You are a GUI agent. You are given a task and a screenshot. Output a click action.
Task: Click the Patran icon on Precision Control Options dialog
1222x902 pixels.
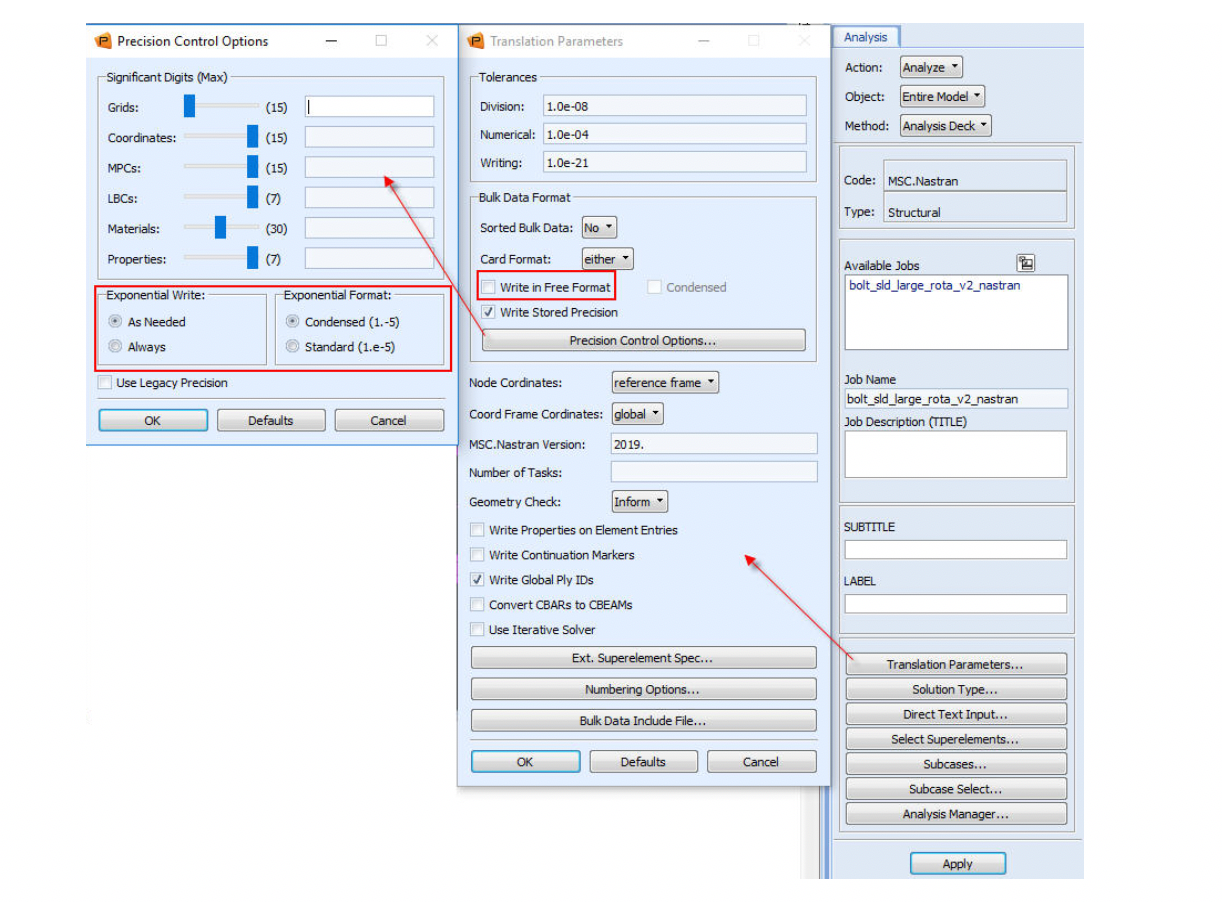[x=106, y=41]
